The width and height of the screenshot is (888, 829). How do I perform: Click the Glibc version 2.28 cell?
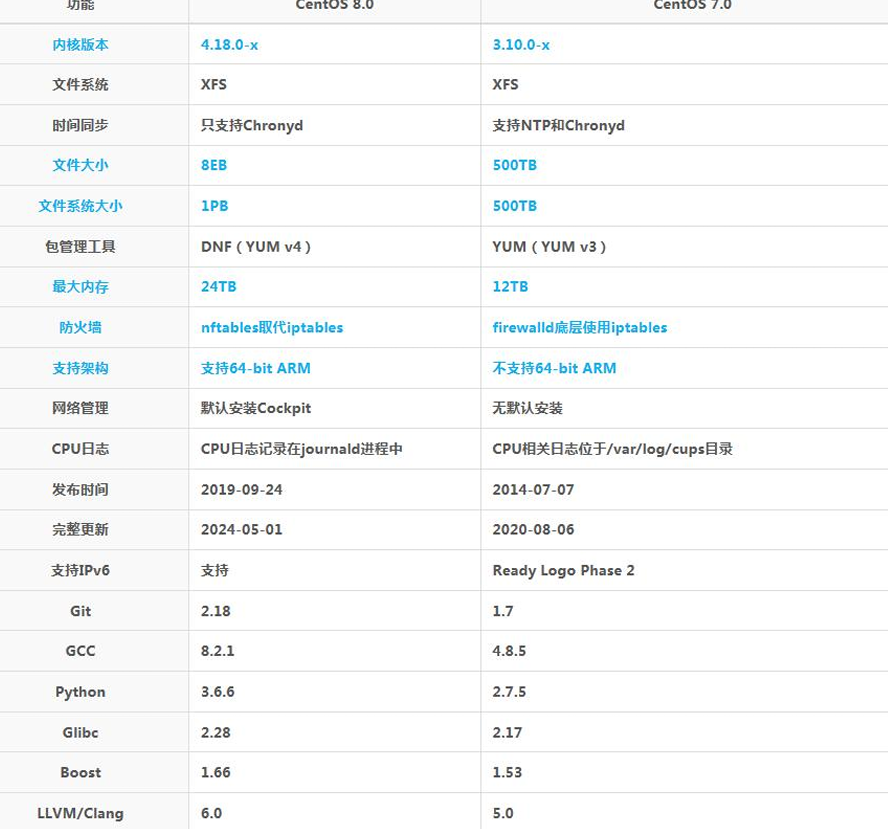216,732
